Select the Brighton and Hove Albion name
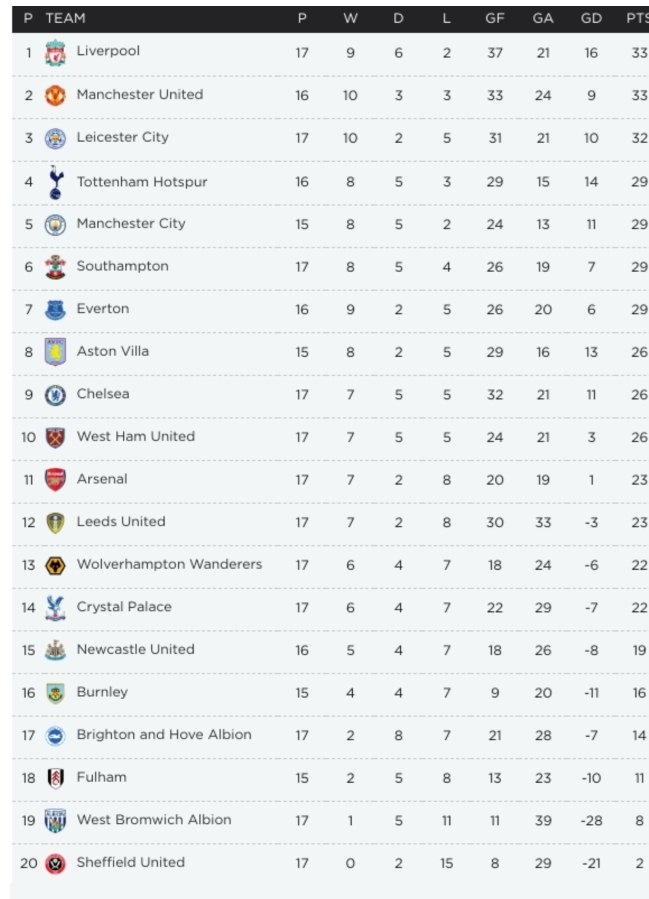Screen dimensions: 649x899 (164, 734)
